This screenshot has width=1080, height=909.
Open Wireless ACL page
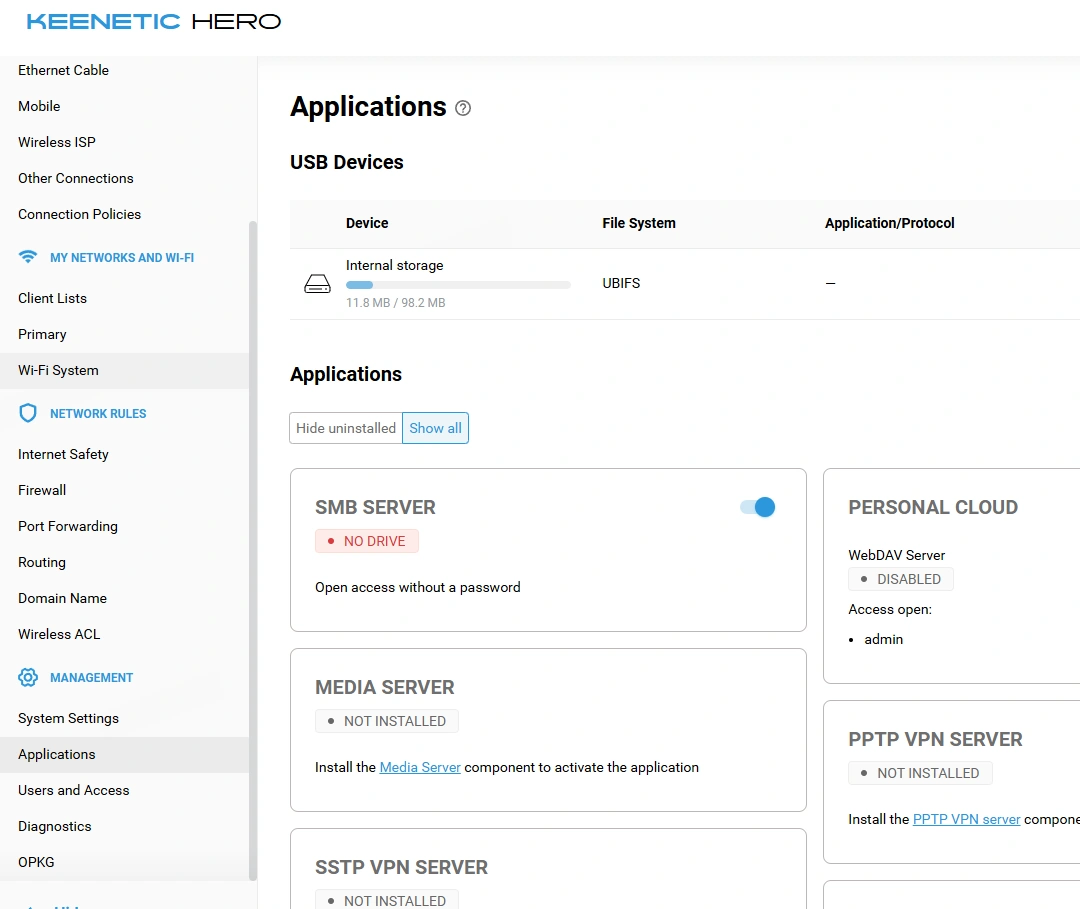click(x=59, y=634)
